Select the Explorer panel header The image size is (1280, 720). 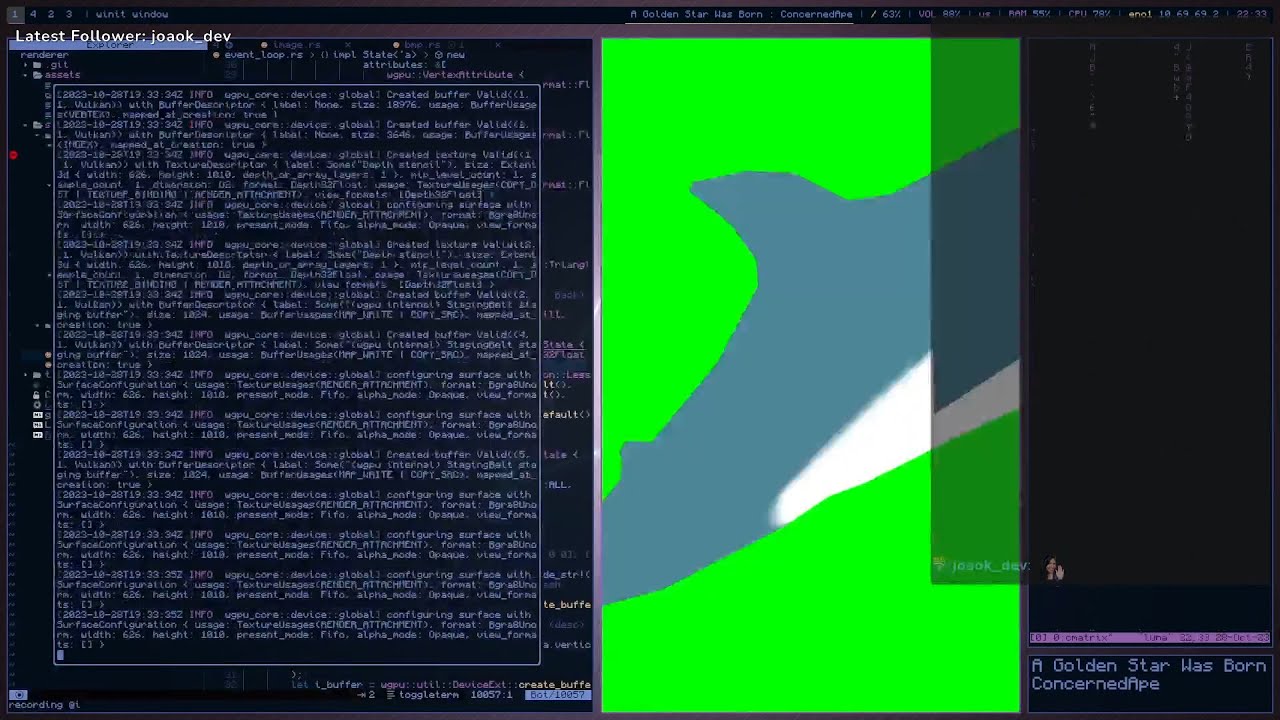pos(110,45)
